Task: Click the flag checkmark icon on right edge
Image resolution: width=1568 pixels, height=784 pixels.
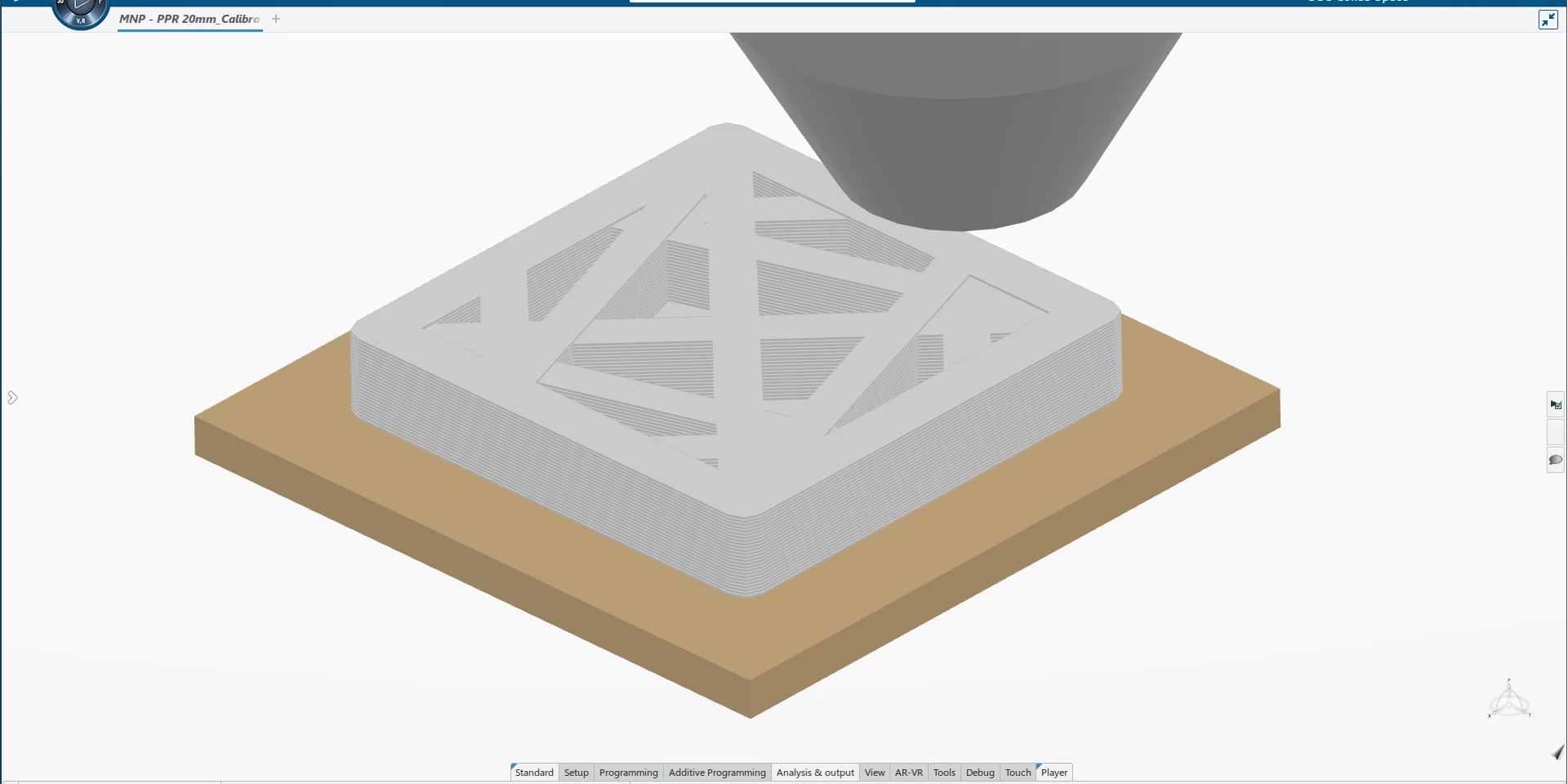Action: (1555, 405)
